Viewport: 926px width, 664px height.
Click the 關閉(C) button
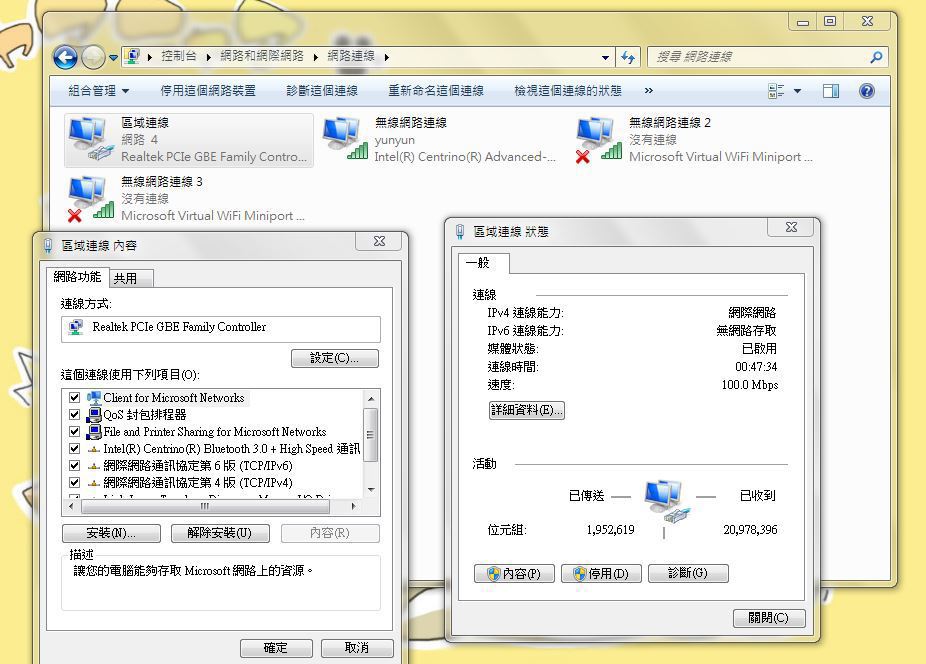click(x=769, y=618)
